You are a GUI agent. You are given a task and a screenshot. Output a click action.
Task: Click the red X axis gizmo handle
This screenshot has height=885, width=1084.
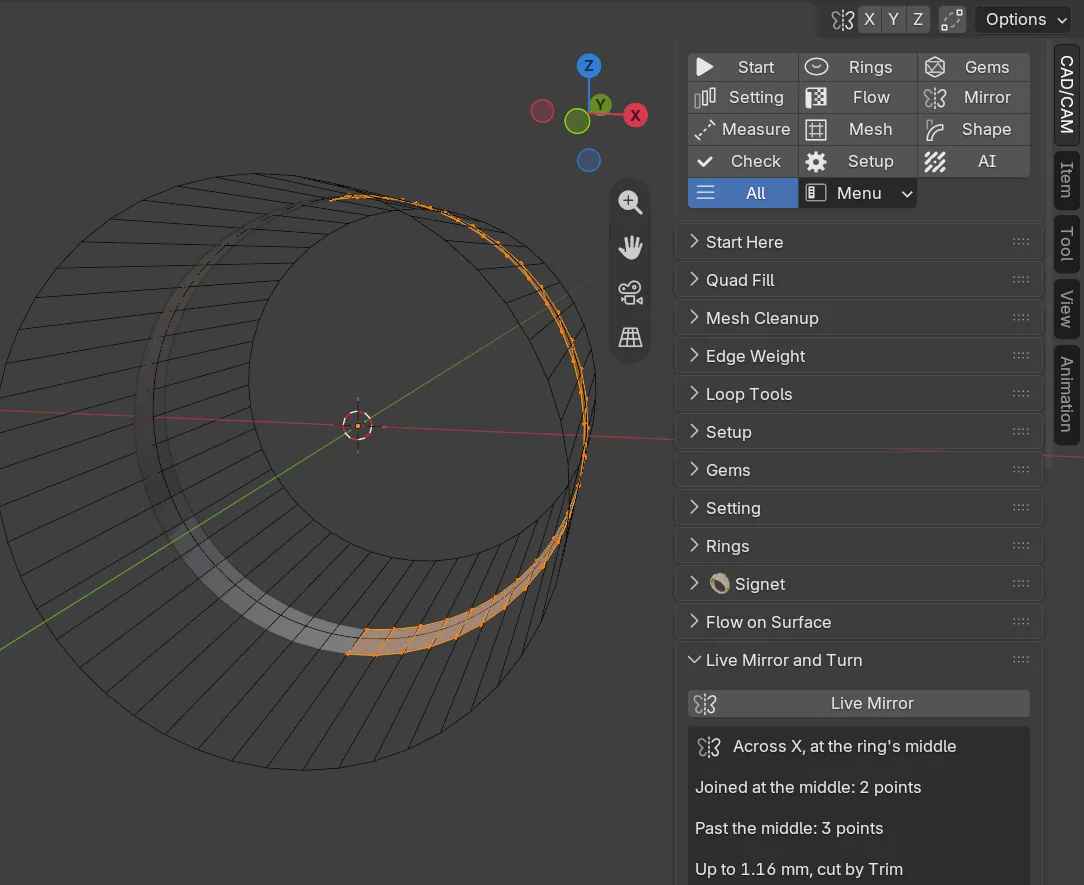coord(635,115)
